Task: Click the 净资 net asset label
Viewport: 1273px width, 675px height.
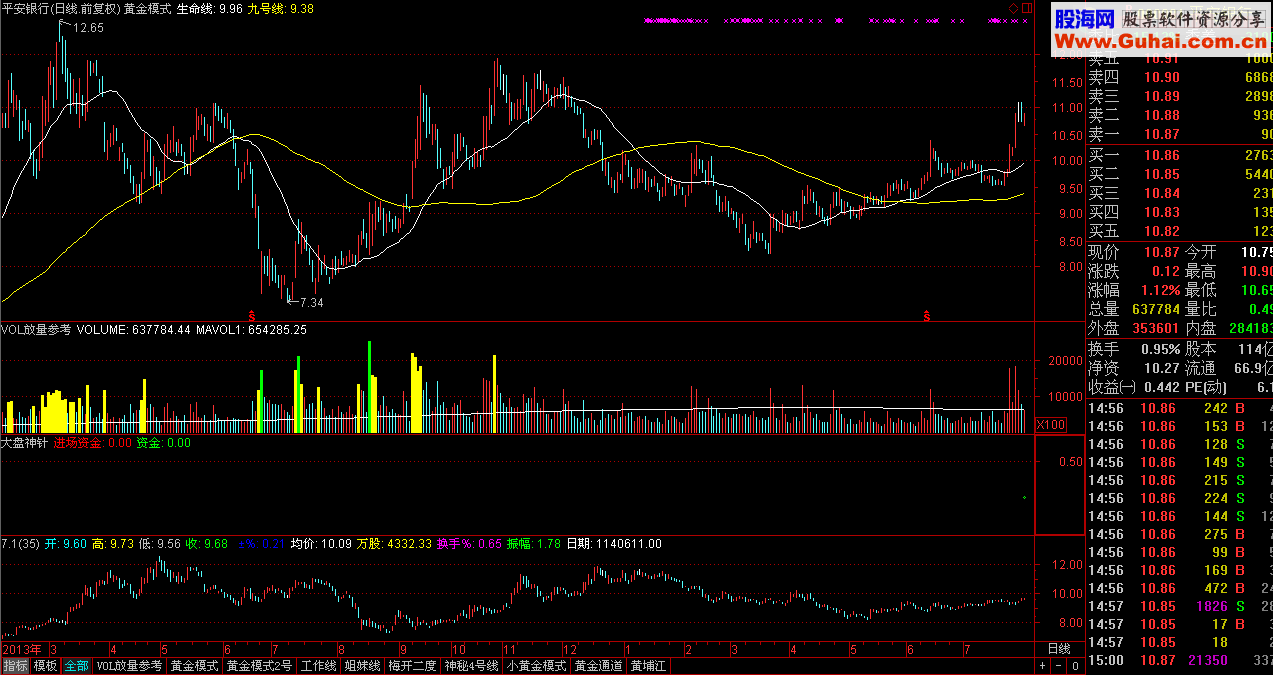Action: tap(1104, 368)
